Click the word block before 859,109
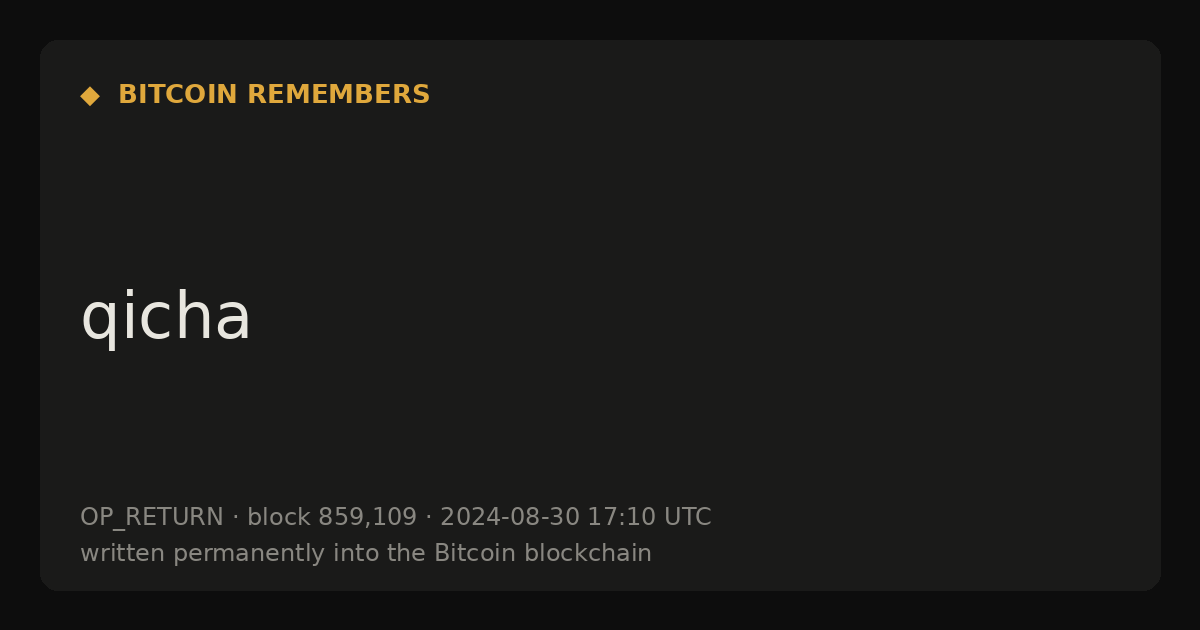Image resolution: width=1200 pixels, height=630 pixels. (279, 518)
